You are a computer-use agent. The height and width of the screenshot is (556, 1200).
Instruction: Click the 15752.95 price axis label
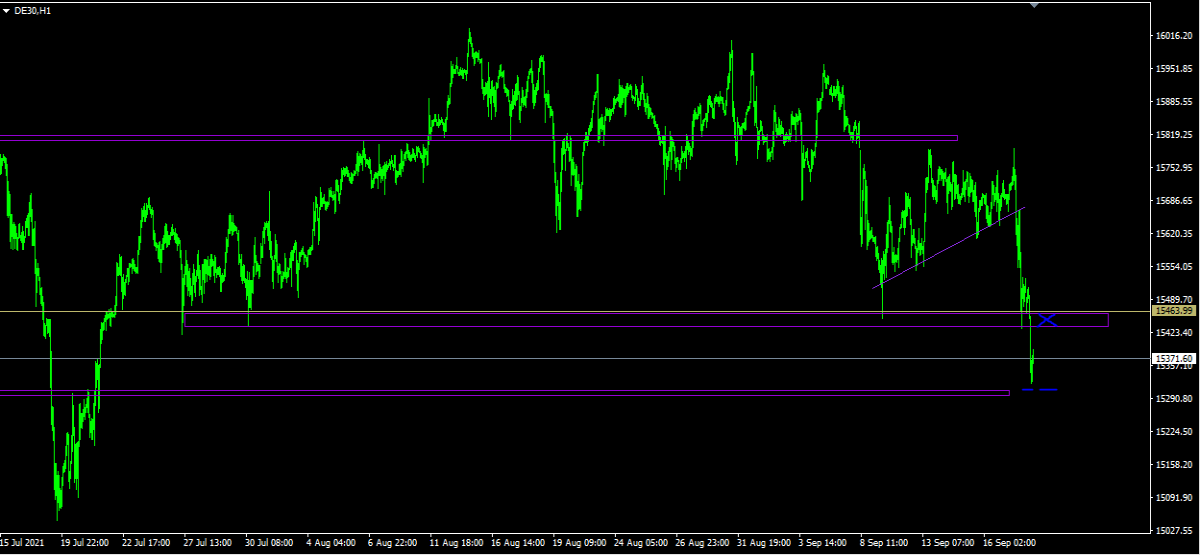pyautogui.click(x=1174, y=168)
